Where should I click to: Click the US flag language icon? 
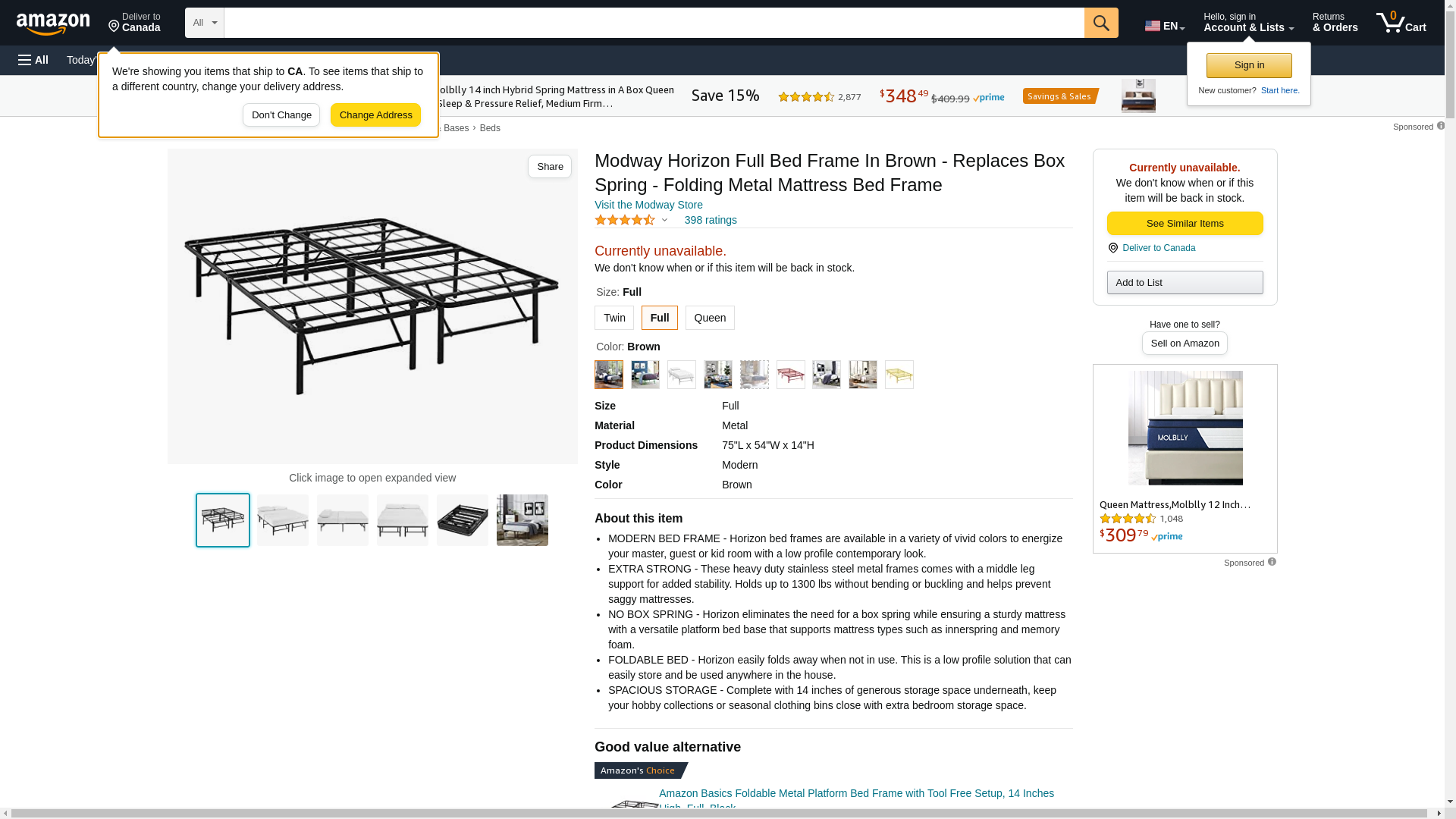[1153, 26]
